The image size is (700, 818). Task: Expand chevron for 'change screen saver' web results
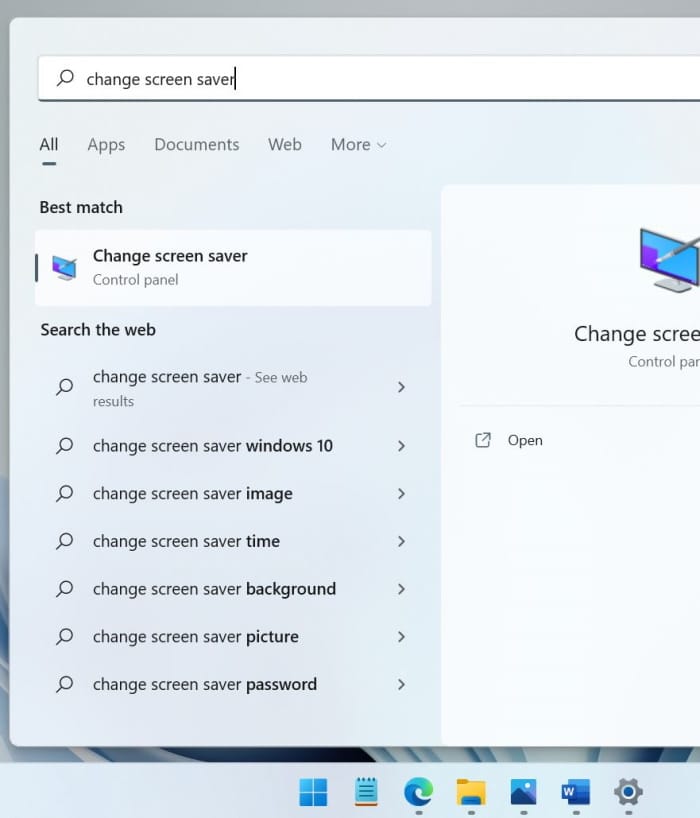point(401,387)
